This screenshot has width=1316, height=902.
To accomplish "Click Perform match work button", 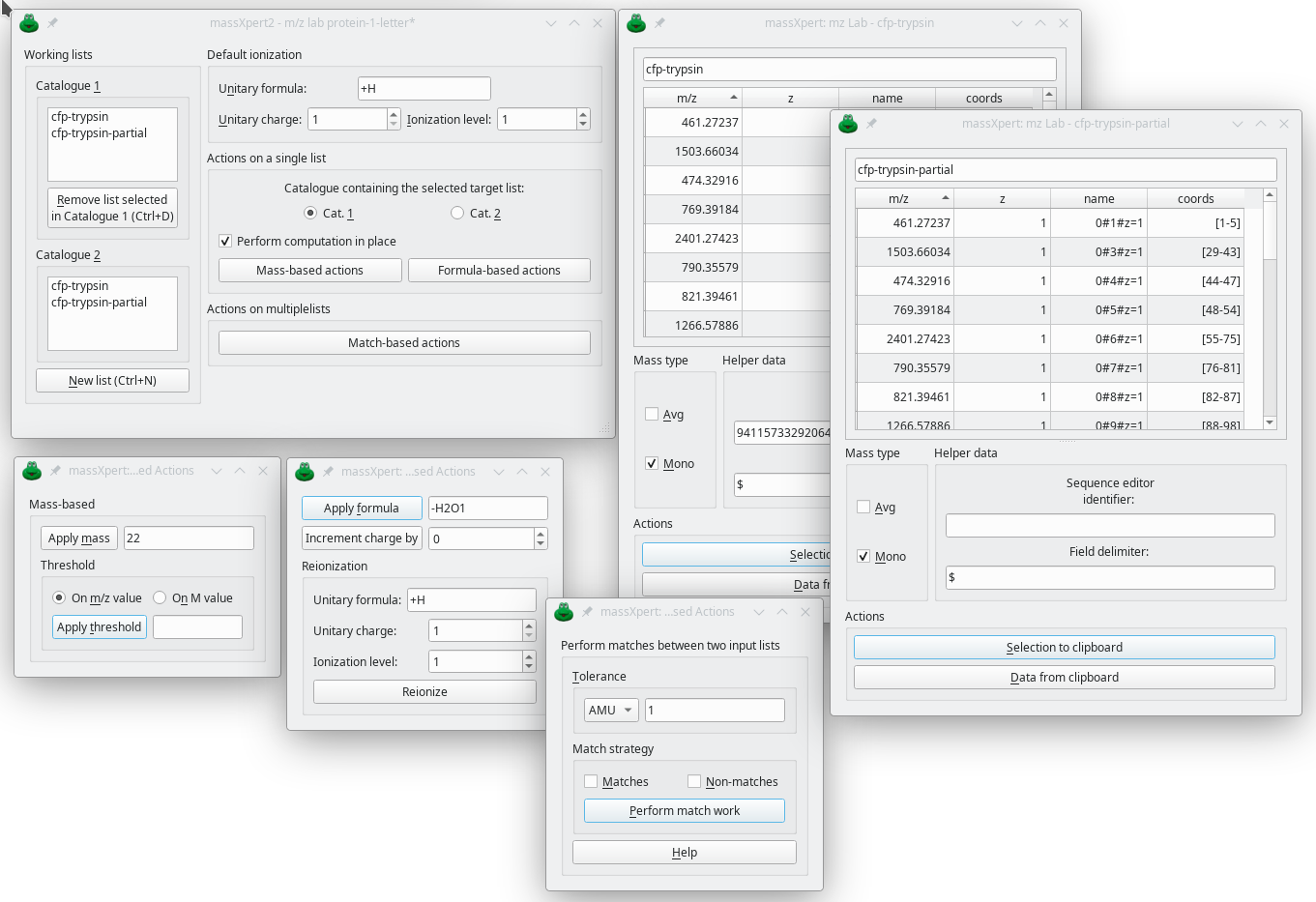I will [x=685, y=810].
